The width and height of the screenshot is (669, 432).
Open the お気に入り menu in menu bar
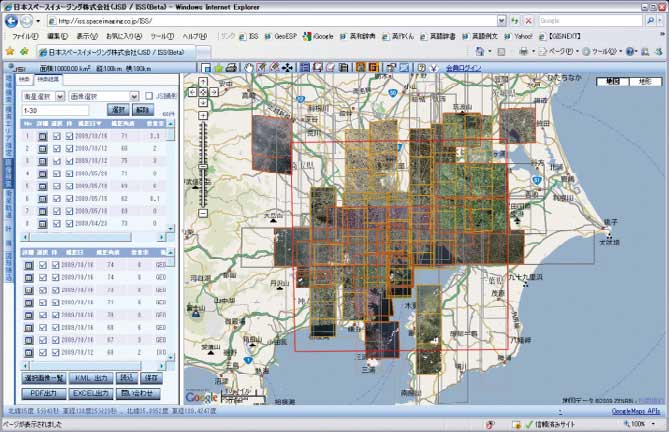coord(123,36)
